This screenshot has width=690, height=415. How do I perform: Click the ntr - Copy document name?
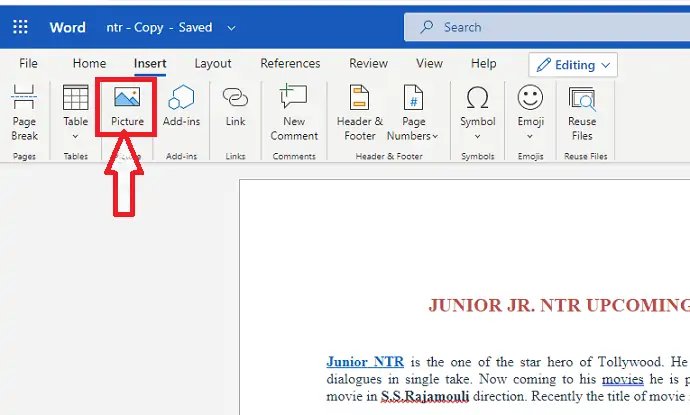pos(135,27)
